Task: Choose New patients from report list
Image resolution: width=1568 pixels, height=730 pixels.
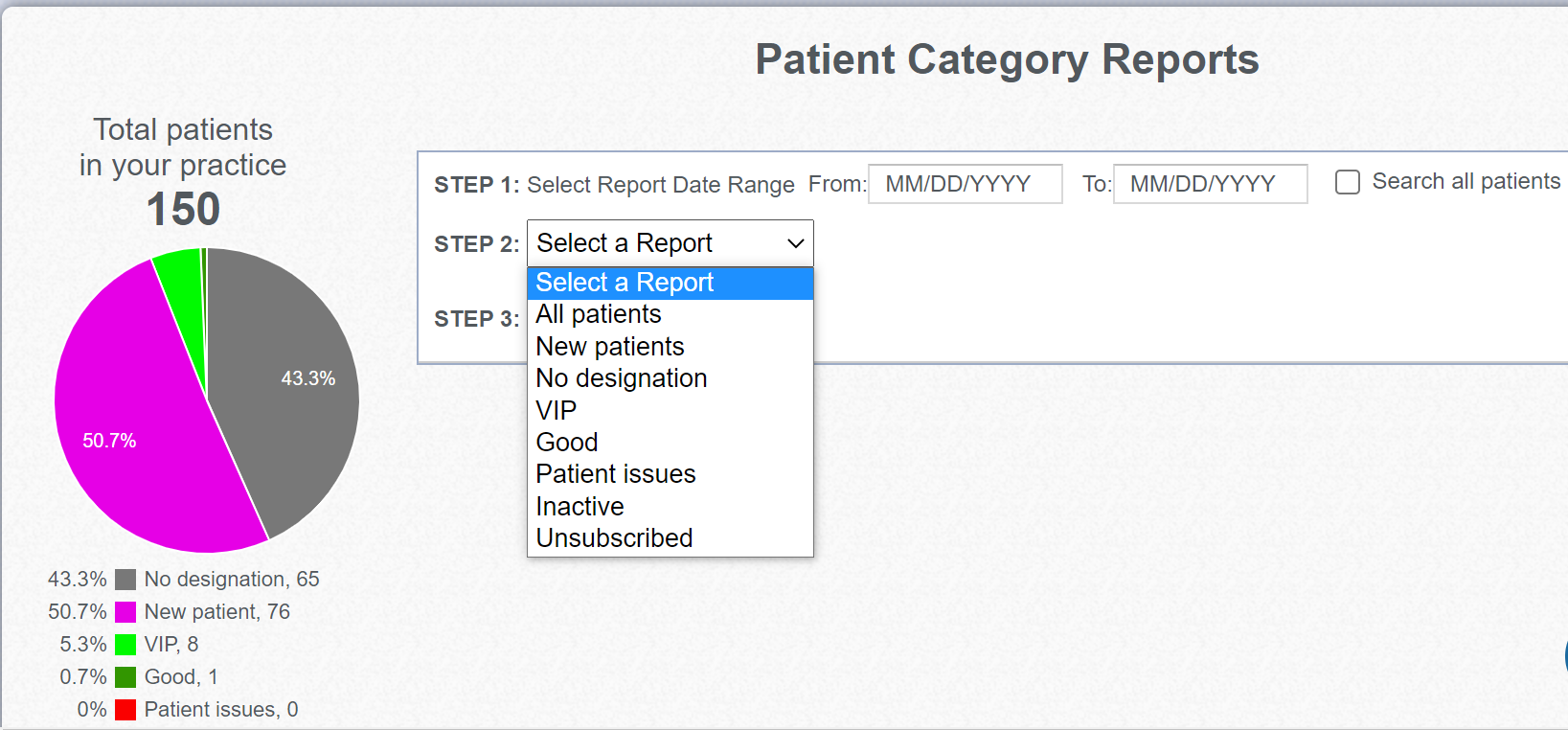Action: pos(670,347)
